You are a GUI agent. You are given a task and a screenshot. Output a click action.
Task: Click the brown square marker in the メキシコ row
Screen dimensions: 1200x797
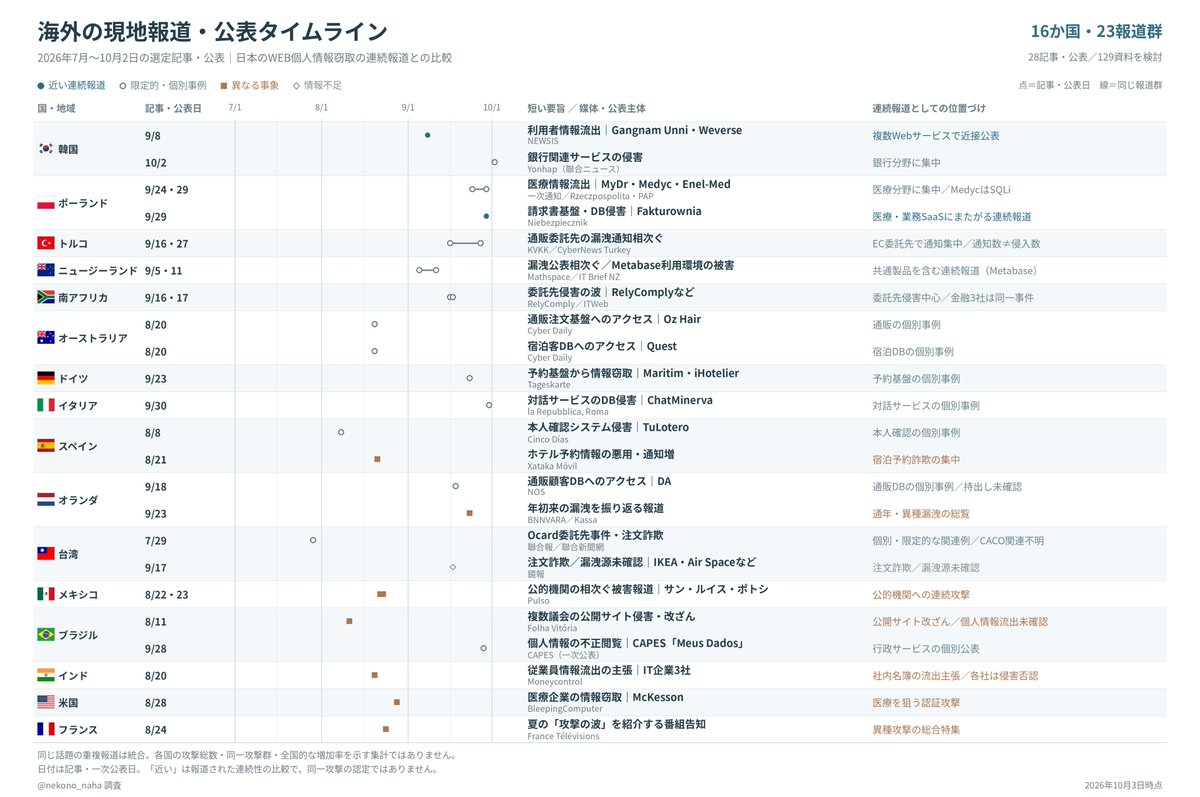pos(381,594)
